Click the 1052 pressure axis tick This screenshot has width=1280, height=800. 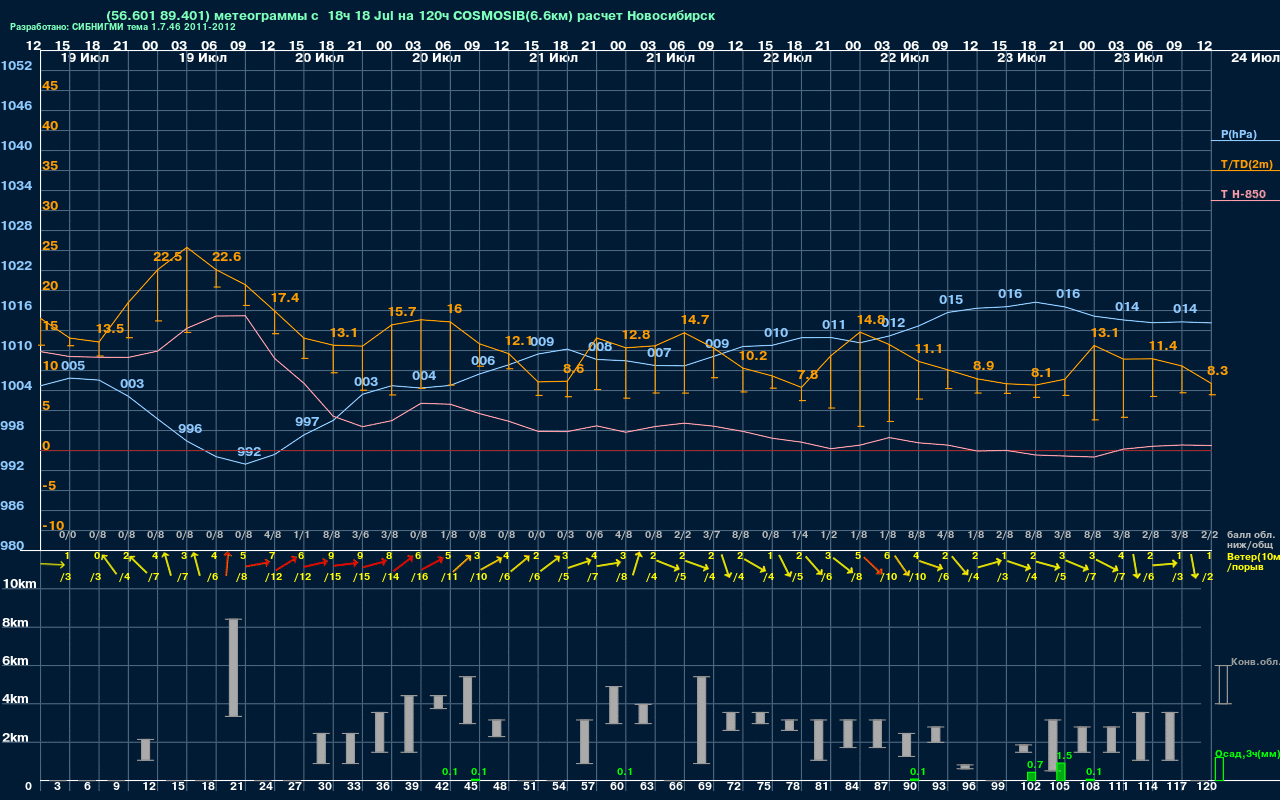tap(17, 66)
